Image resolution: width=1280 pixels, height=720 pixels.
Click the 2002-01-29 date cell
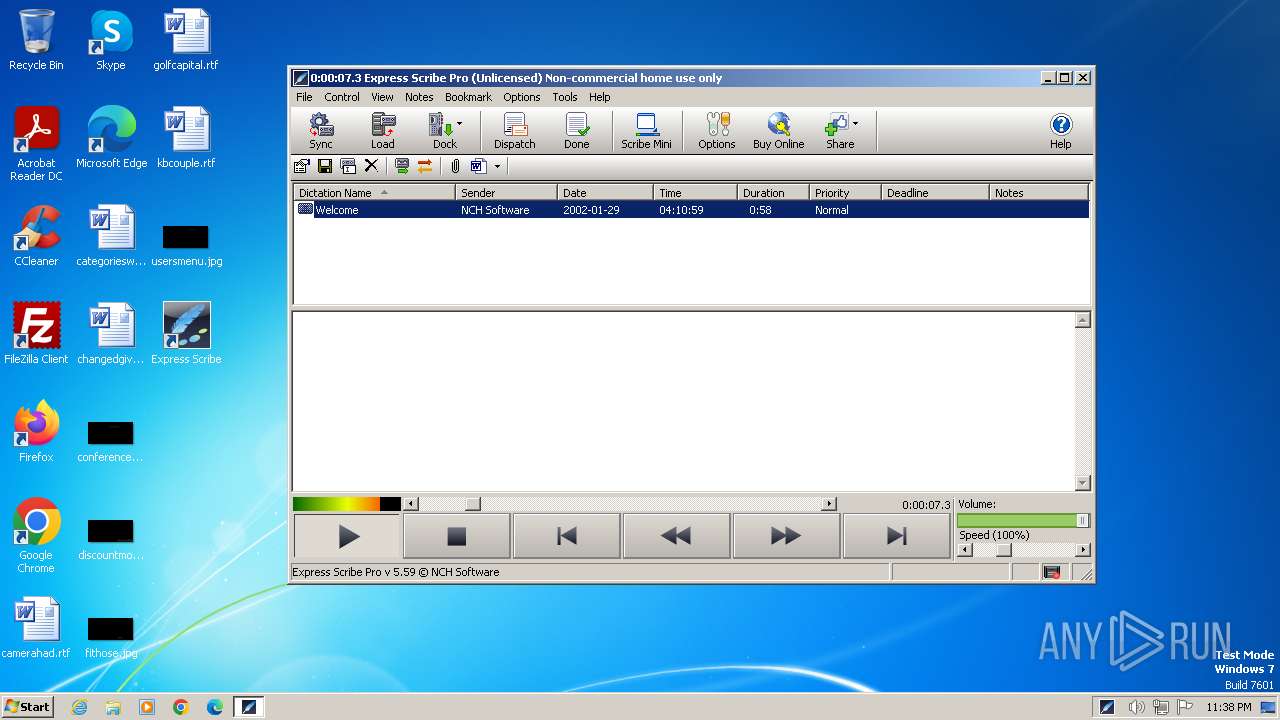click(x=591, y=210)
